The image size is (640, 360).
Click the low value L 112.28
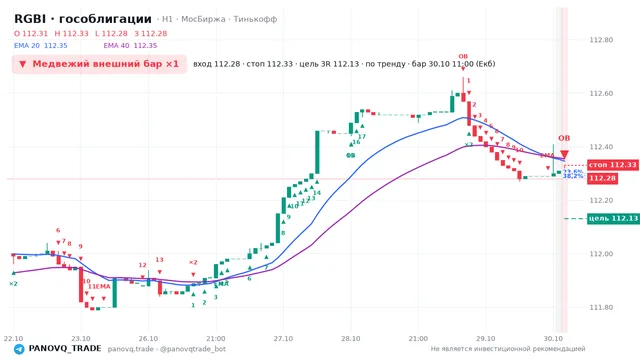coord(111,33)
